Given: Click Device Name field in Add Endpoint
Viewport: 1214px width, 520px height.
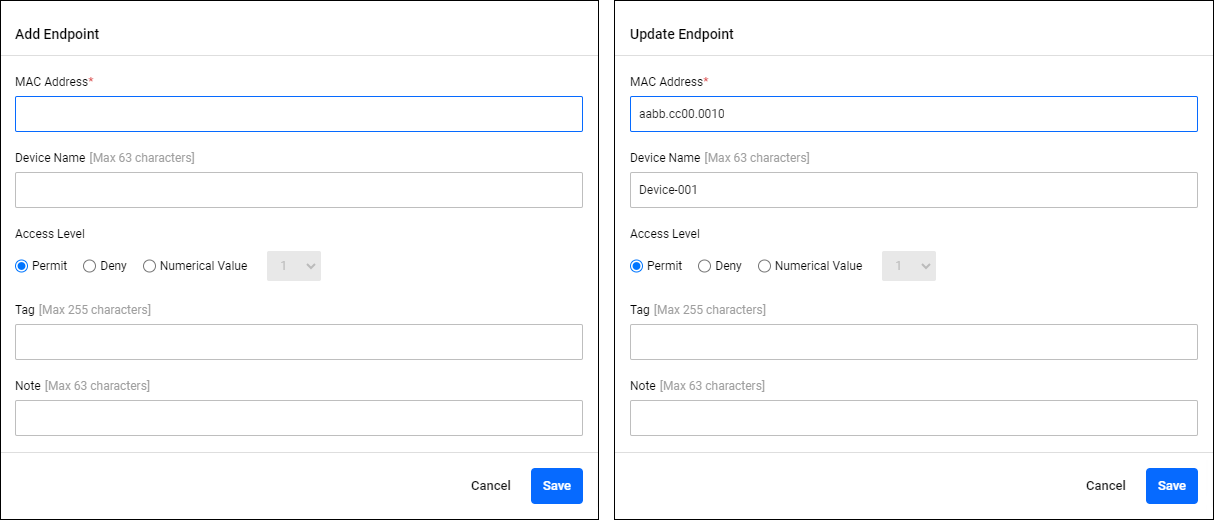Looking at the screenshot, I should [x=298, y=190].
